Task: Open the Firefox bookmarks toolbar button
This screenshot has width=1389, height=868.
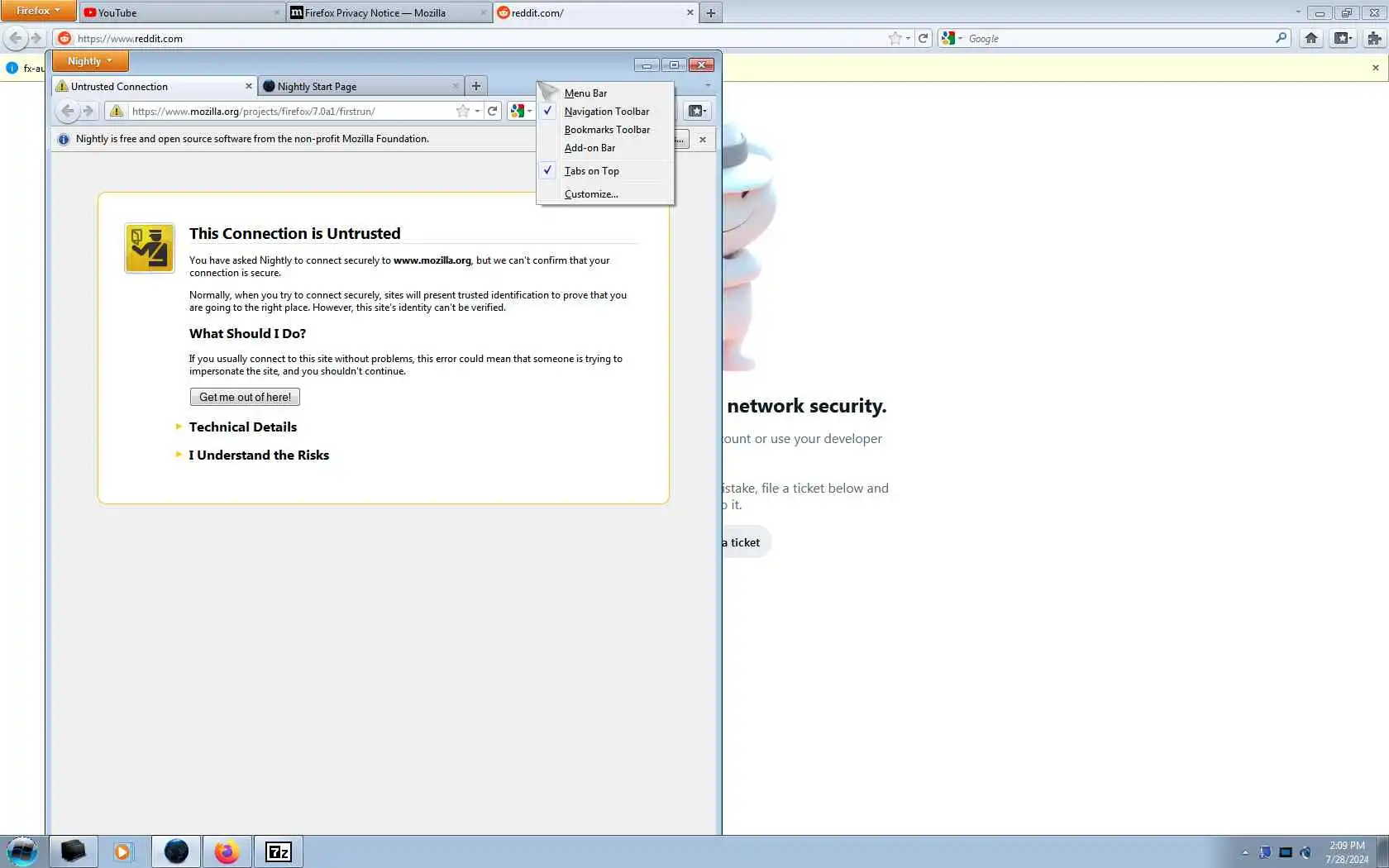Action: [1343, 38]
